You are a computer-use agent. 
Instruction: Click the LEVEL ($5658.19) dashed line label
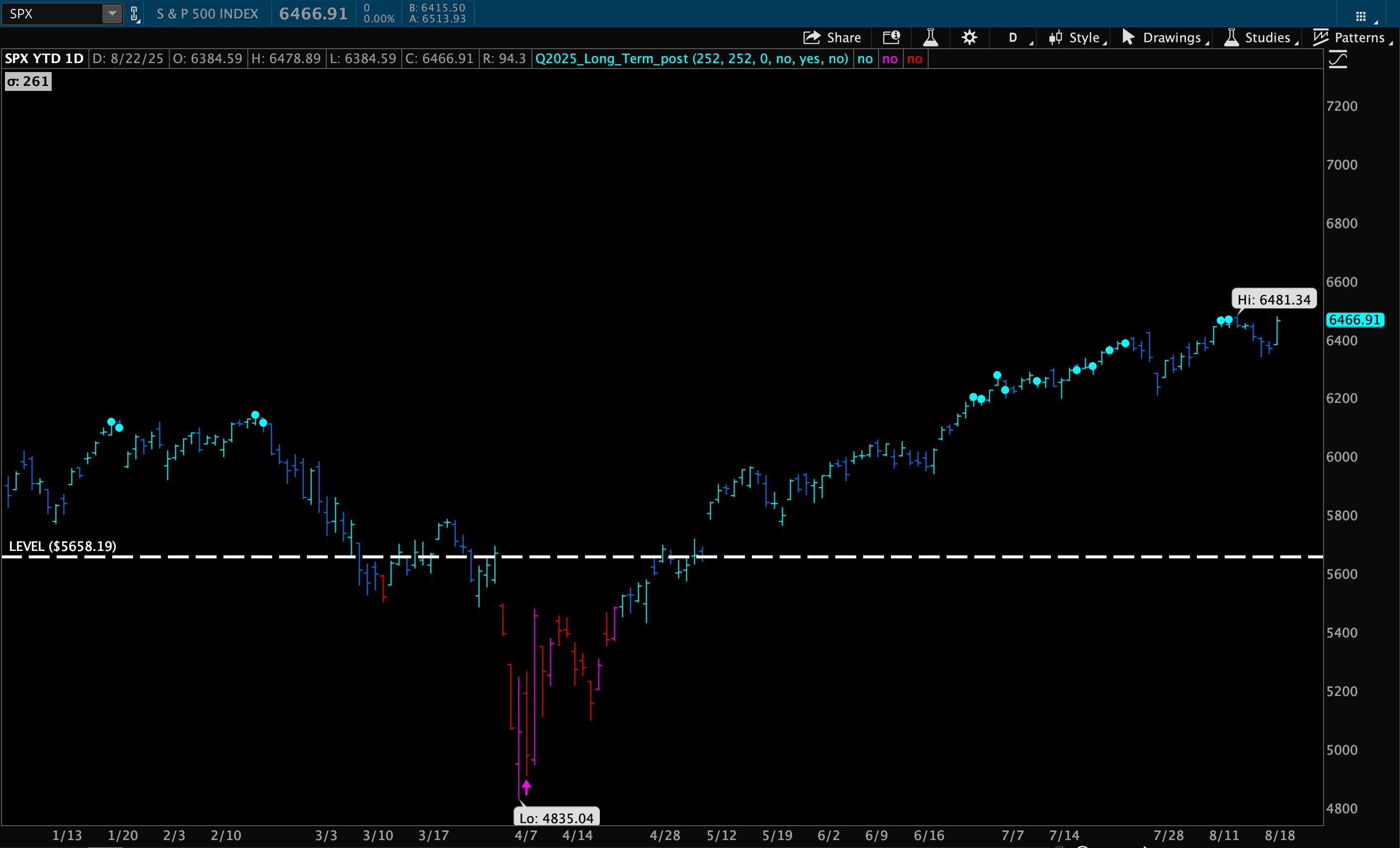coord(63,546)
